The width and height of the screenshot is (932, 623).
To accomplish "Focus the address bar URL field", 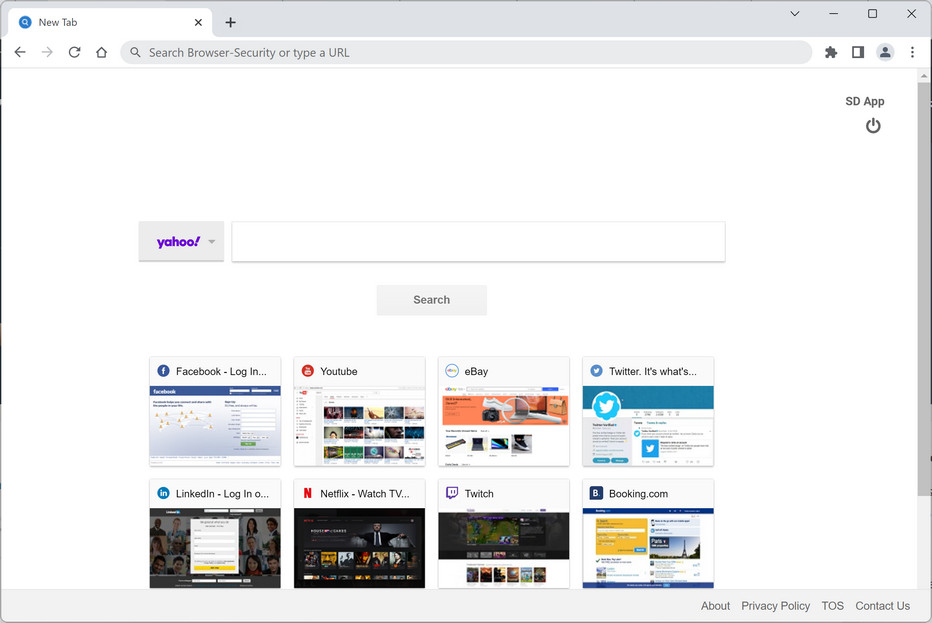I will click(x=466, y=52).
